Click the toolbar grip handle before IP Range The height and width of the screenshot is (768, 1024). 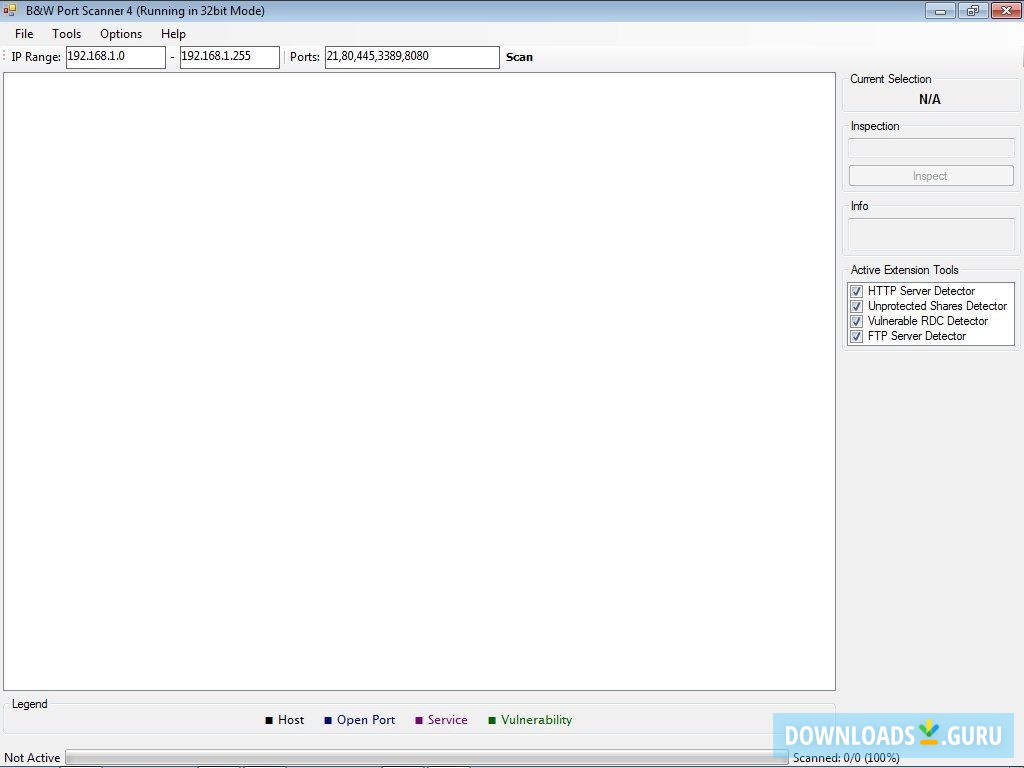(x=5, y=57)
